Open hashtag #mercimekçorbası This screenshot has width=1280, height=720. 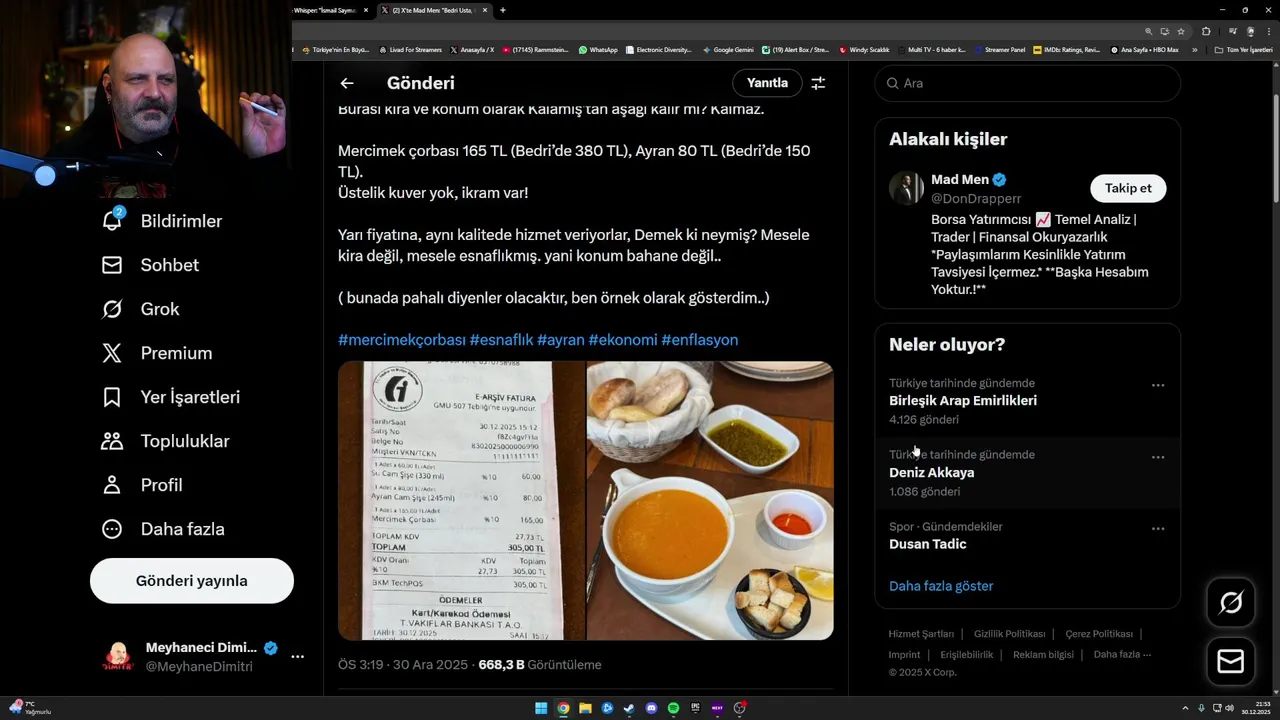(x=402, y=340)
